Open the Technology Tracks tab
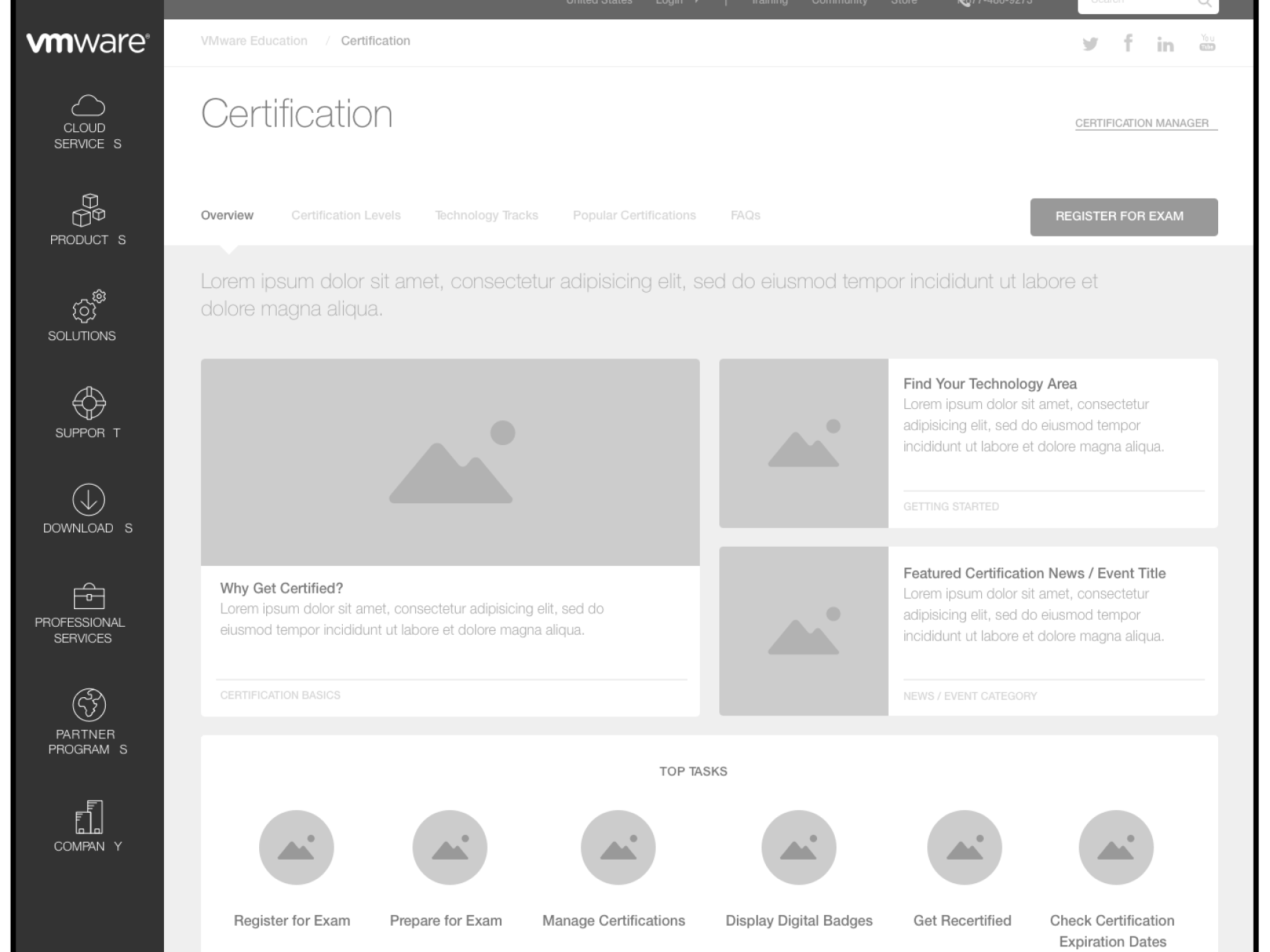 [486, 215]
